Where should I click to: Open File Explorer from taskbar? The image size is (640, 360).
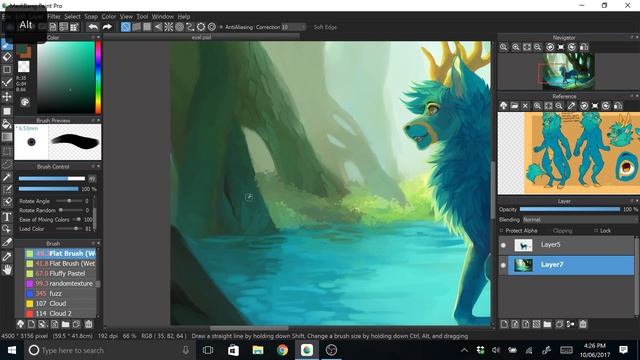[x=258, y=350]
